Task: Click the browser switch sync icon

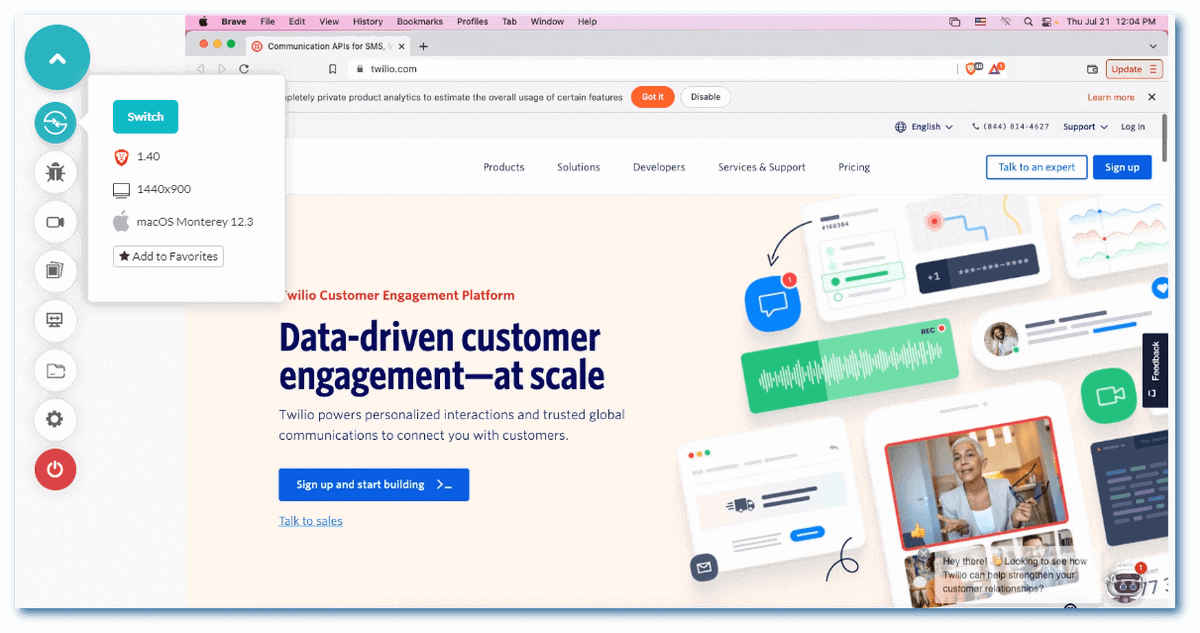Action: (55, 123)
